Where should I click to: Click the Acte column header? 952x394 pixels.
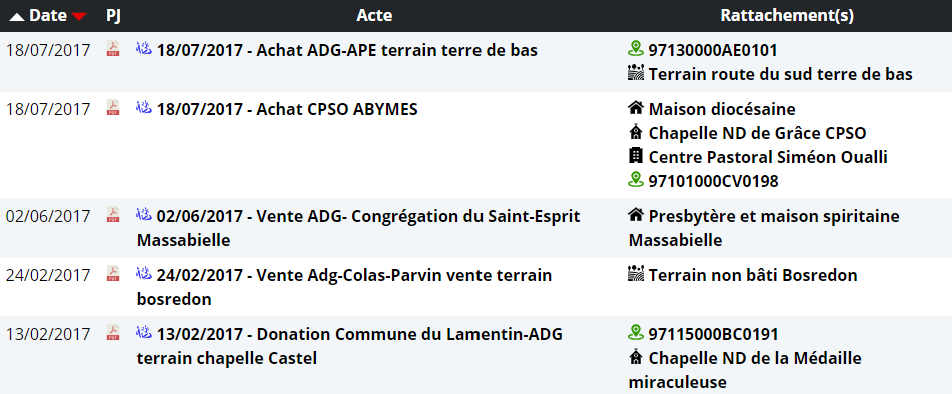374,16
